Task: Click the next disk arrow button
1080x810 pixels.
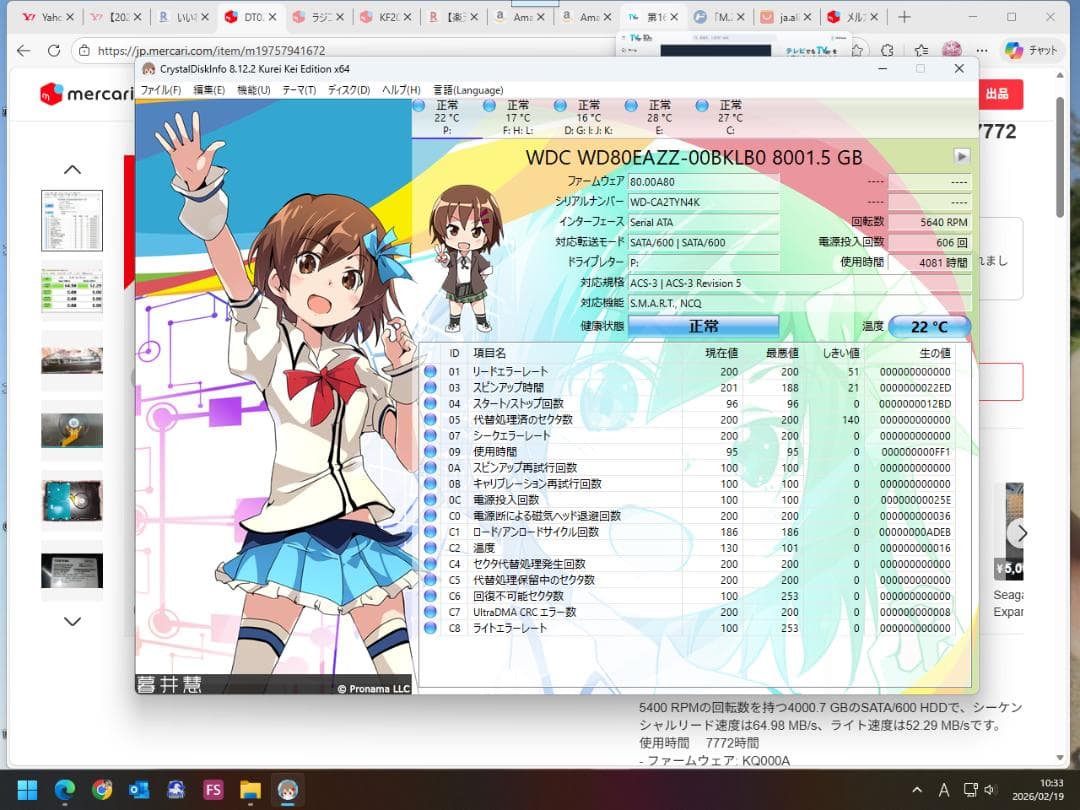Action: point(961,156)
